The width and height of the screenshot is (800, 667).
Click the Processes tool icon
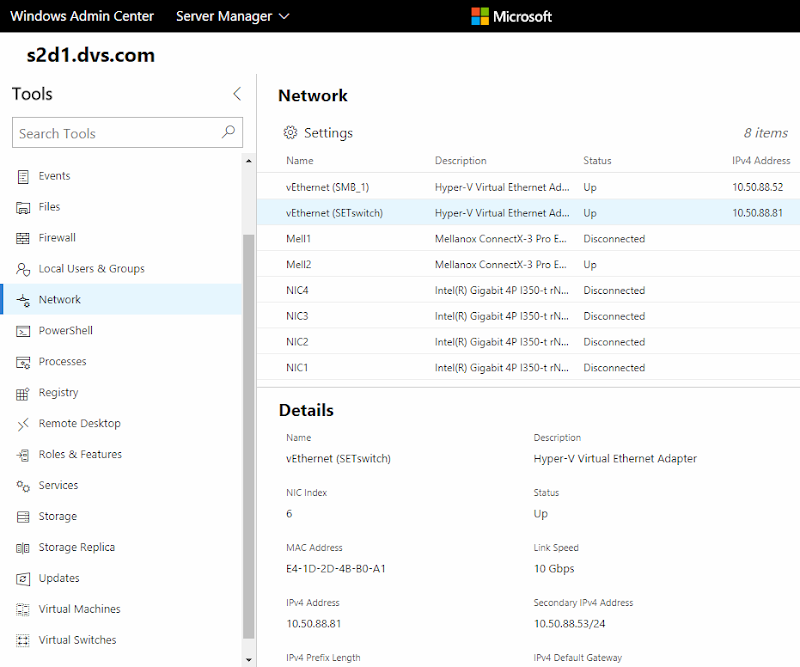23,362
